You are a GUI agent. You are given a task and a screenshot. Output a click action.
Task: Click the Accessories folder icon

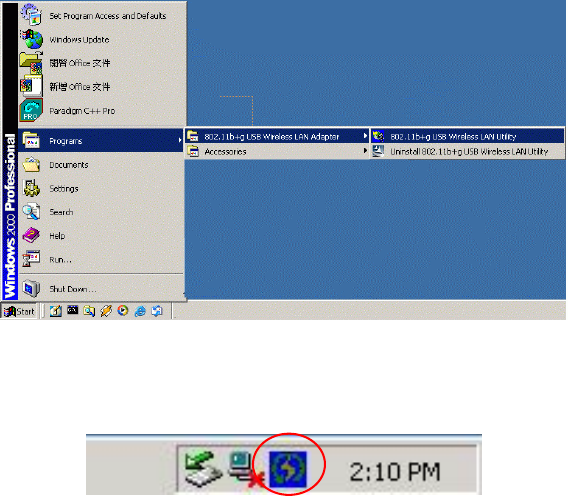click(x=193, y=151)
